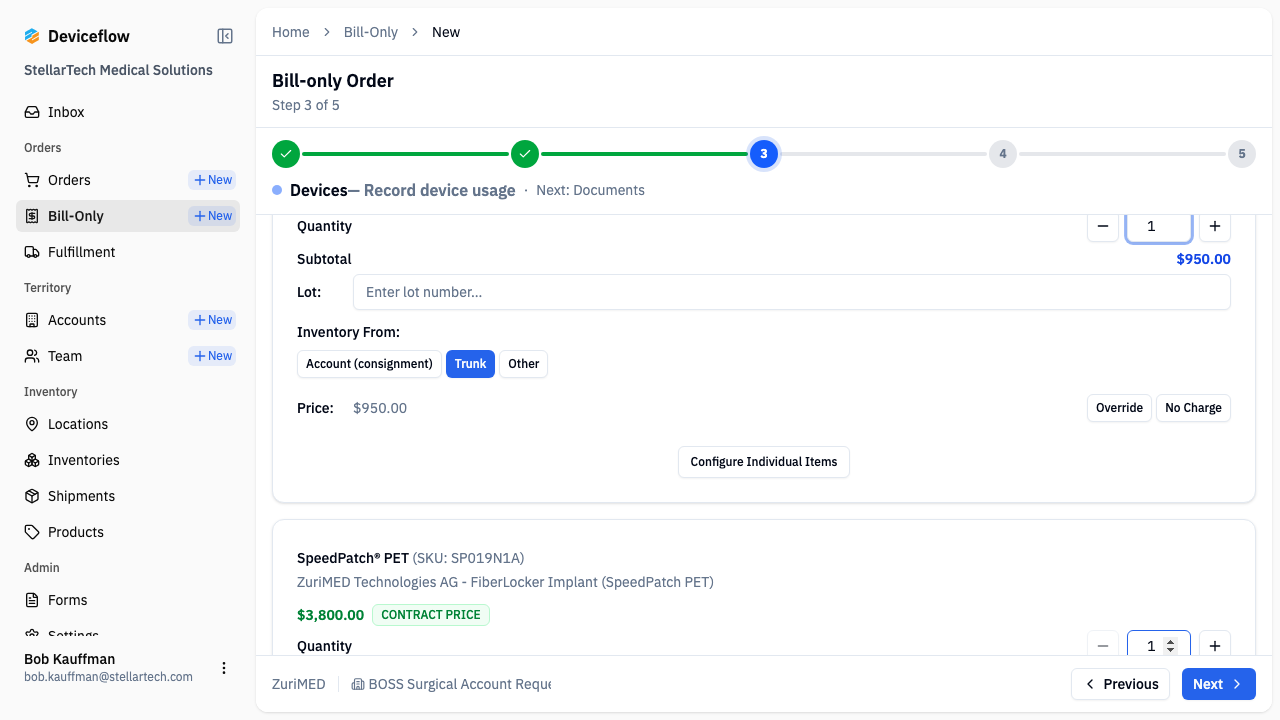Click the BOSS Surgical account building icon

(357, 684)
